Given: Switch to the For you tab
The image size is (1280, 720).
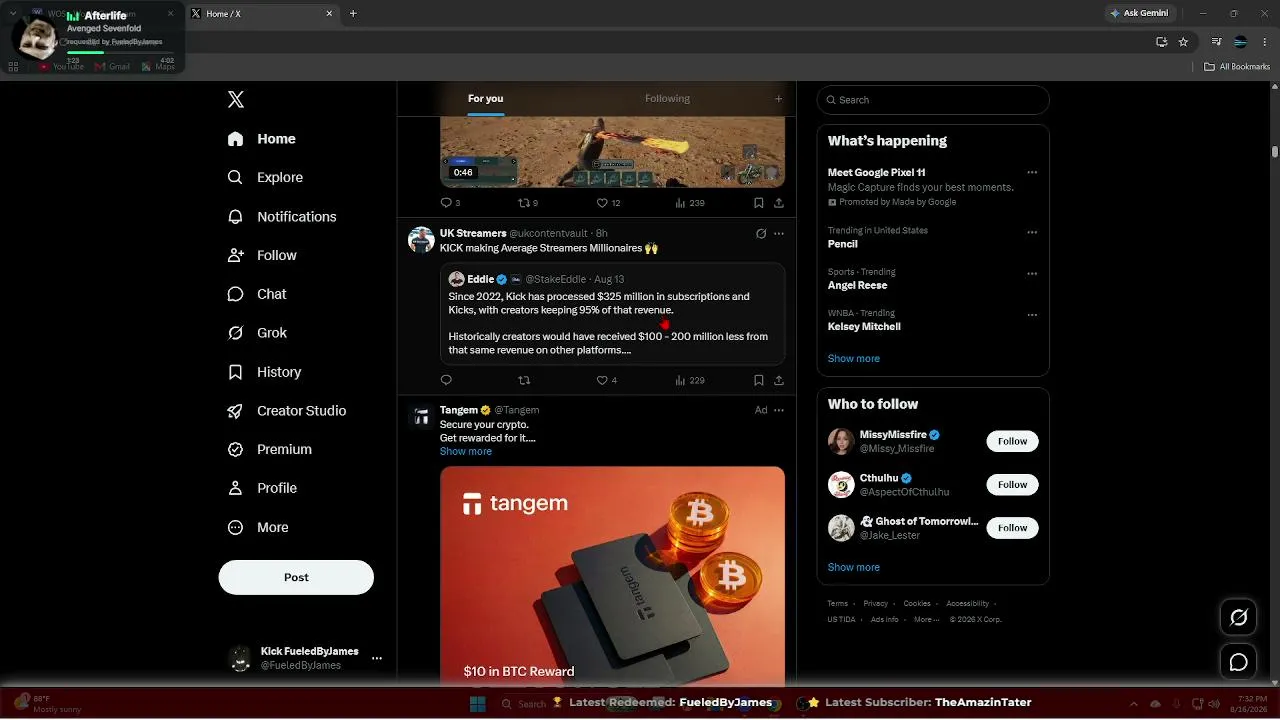Looking at the screenshot, I should (x=485, y=99).
